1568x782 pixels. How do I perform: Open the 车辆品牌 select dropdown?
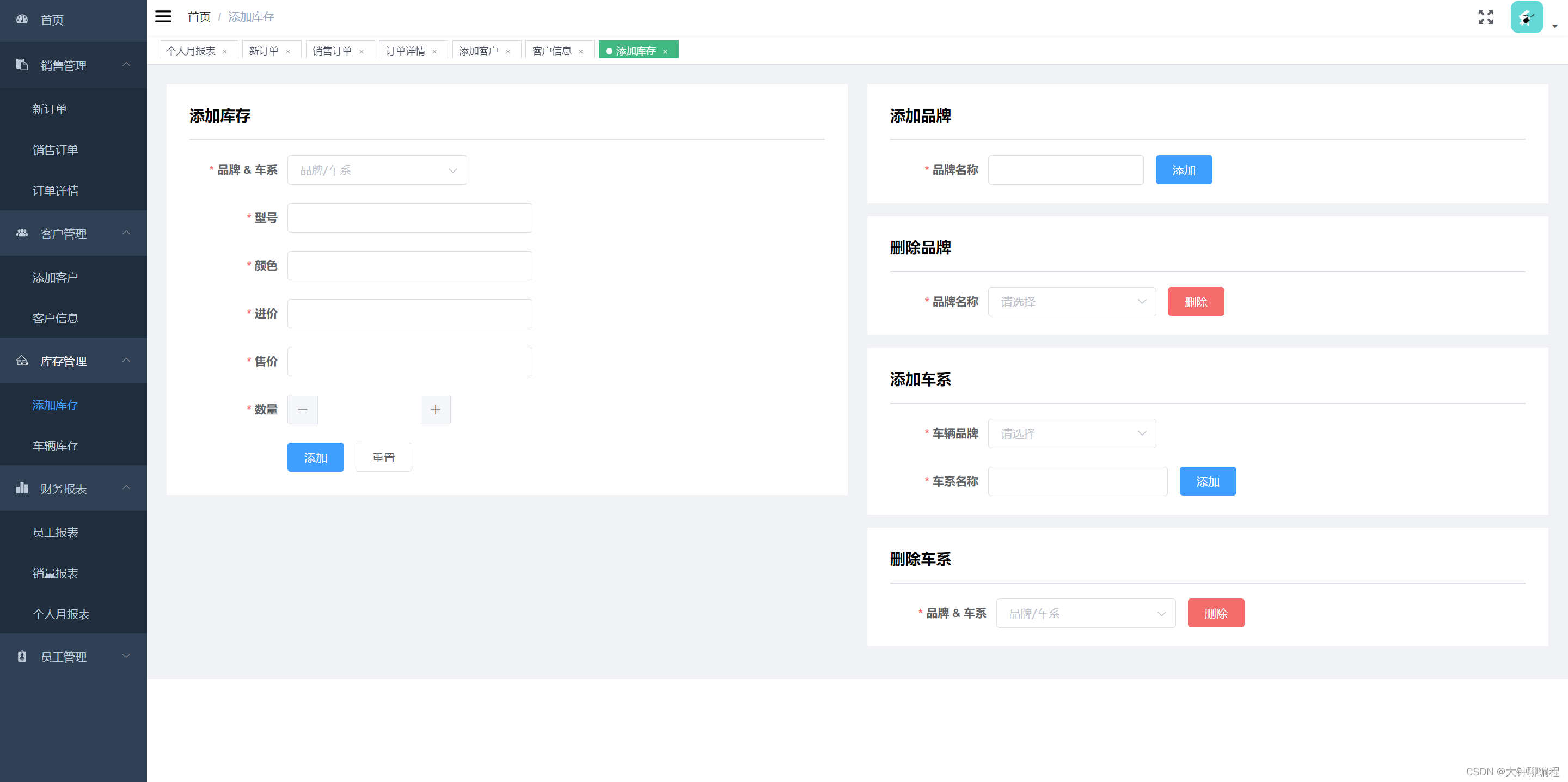point(1071,433)
